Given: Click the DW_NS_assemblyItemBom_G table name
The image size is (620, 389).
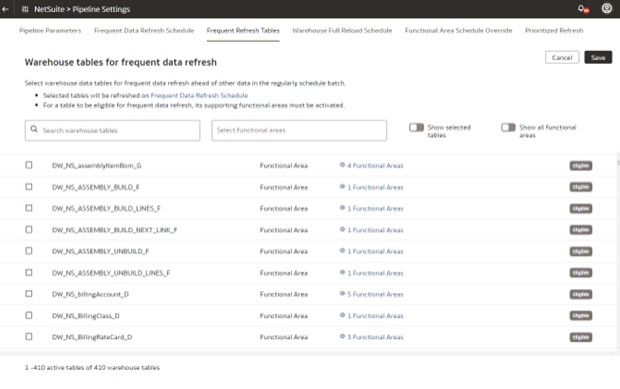Looking at the screenshot, I should [x=96, y=166].
